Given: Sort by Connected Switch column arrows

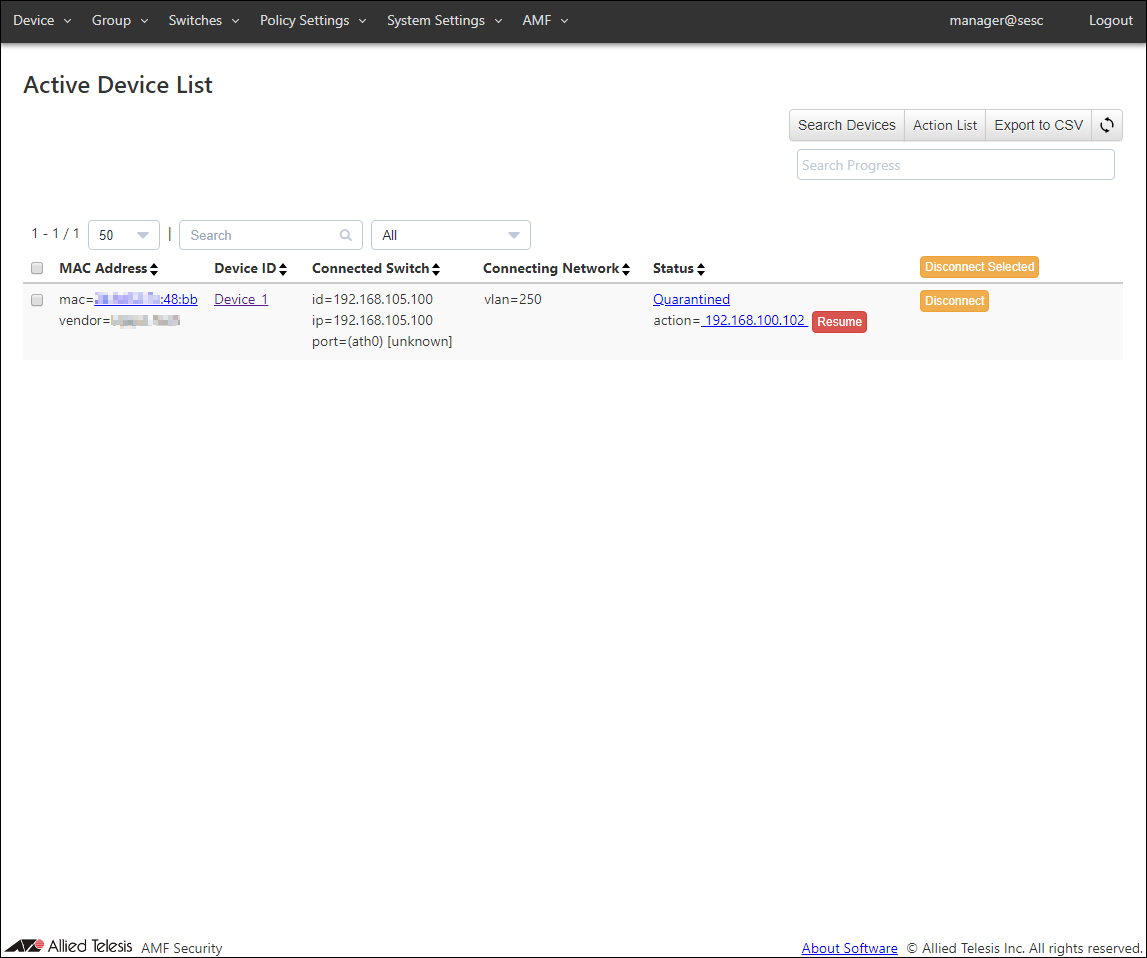Looking at the screenshot, I should [436, 269].
